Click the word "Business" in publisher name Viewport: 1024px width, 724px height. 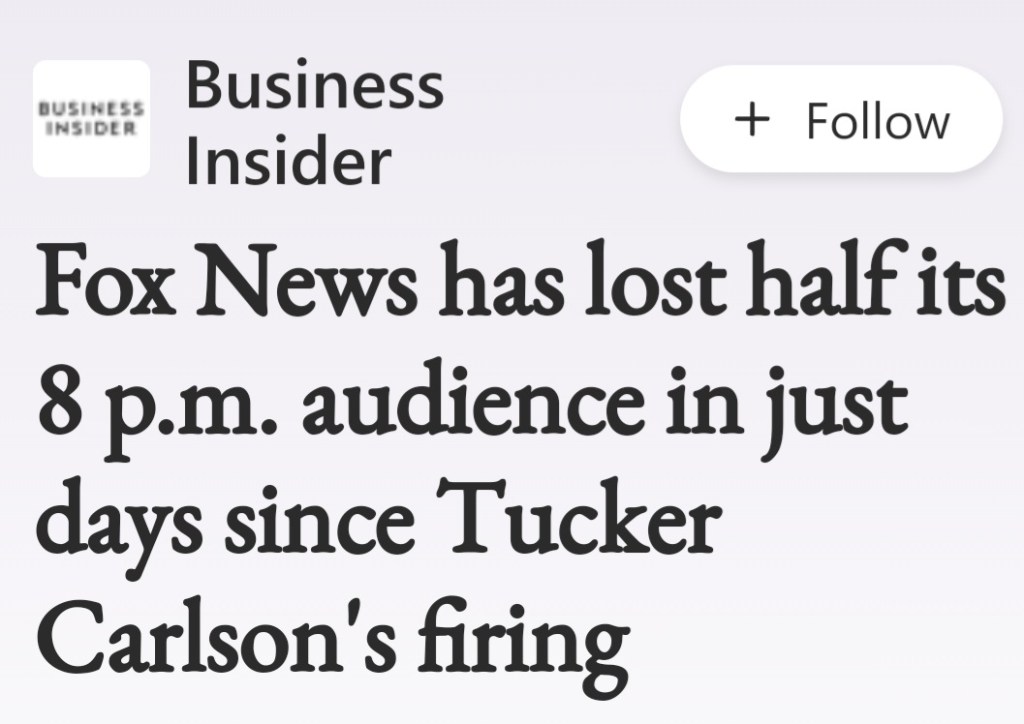coord(314,86)
